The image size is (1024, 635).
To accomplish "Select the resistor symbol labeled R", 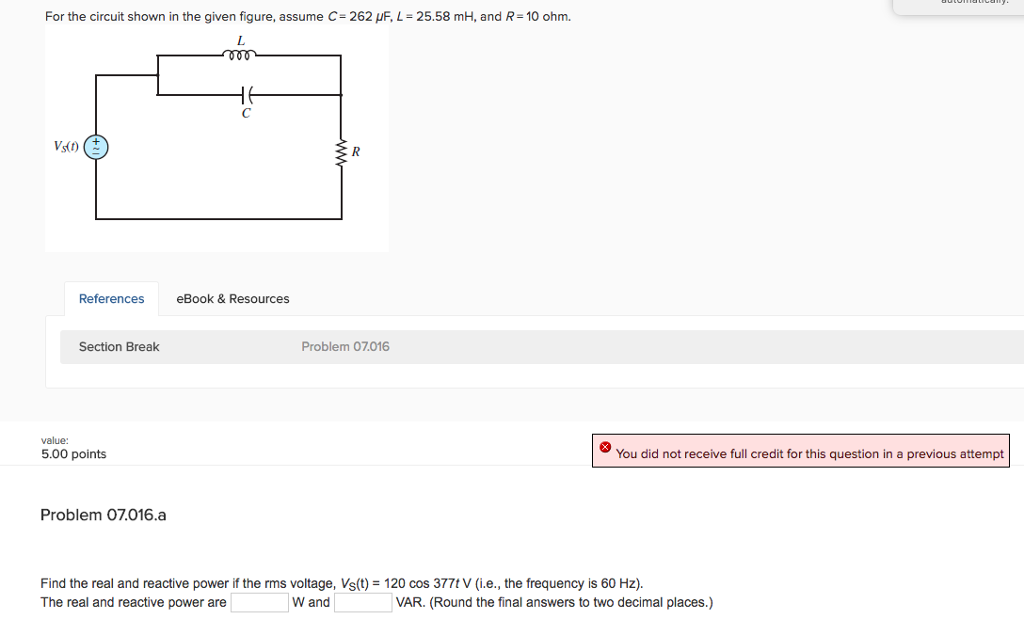I will 341,152.
